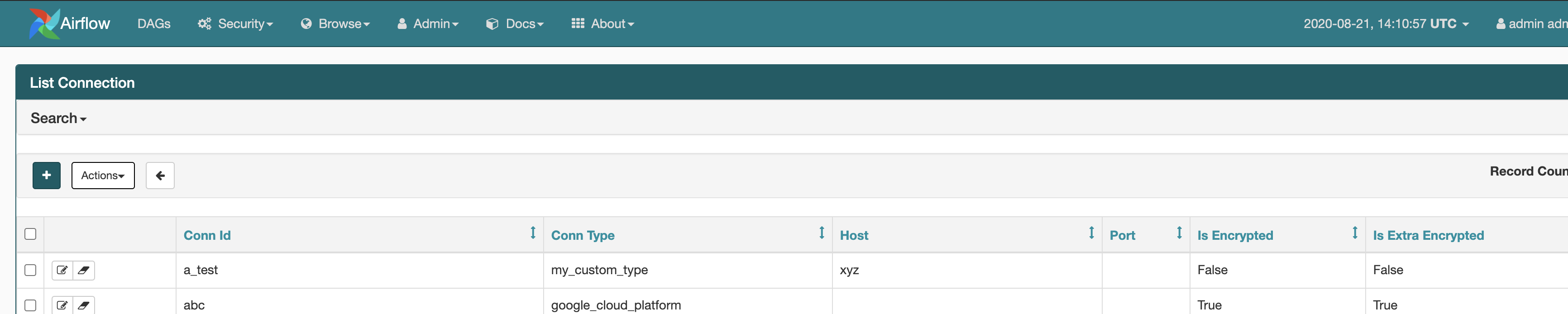Click the Conn Type column header
This screenshot has height=314, width=1568.
click(583, 235)
